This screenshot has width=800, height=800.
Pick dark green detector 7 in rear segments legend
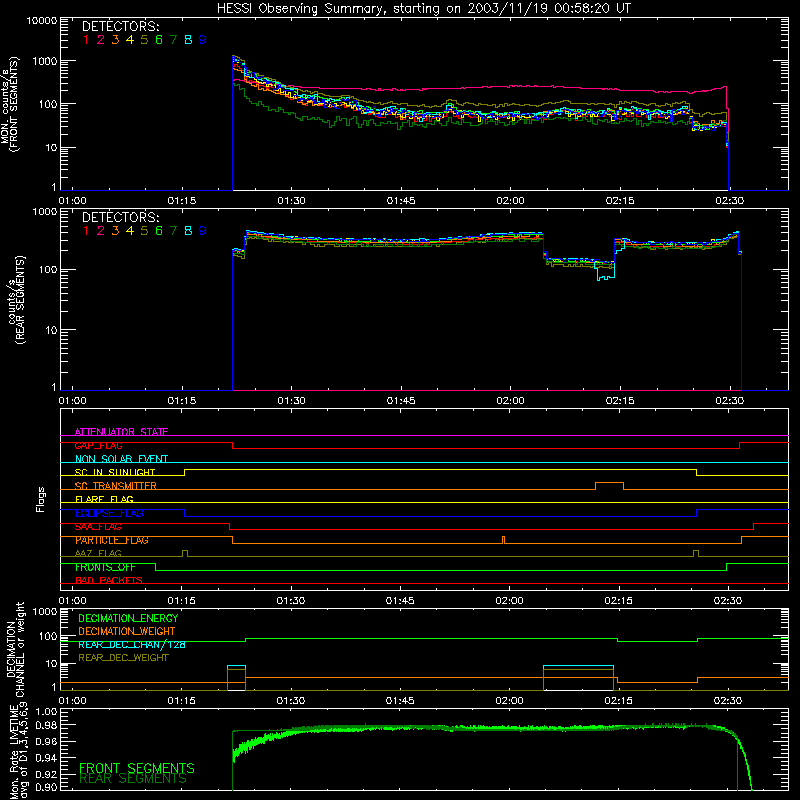(x=173, y=231)
